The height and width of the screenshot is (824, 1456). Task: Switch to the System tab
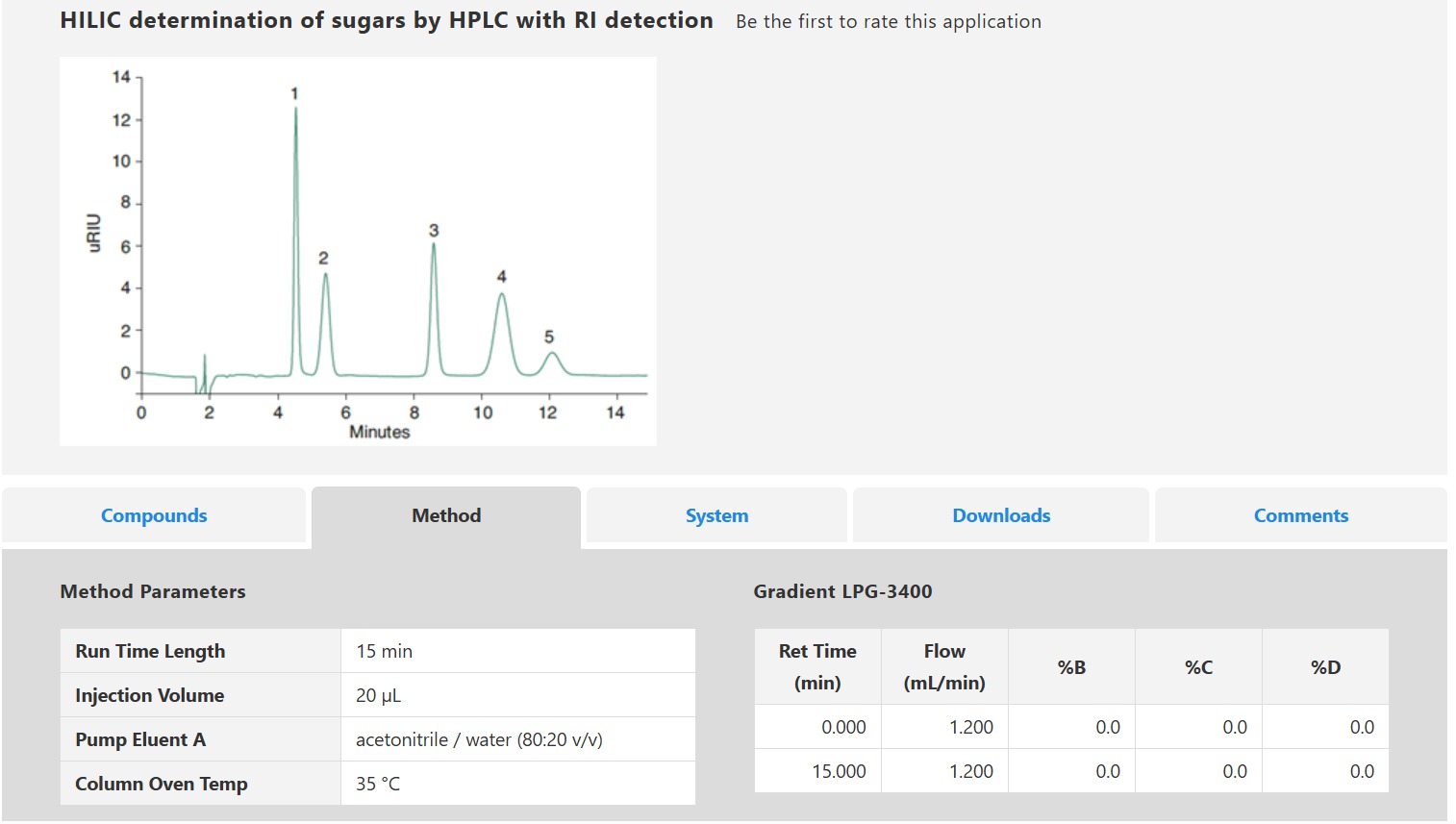pyautogui.click(x=716, y=515)
